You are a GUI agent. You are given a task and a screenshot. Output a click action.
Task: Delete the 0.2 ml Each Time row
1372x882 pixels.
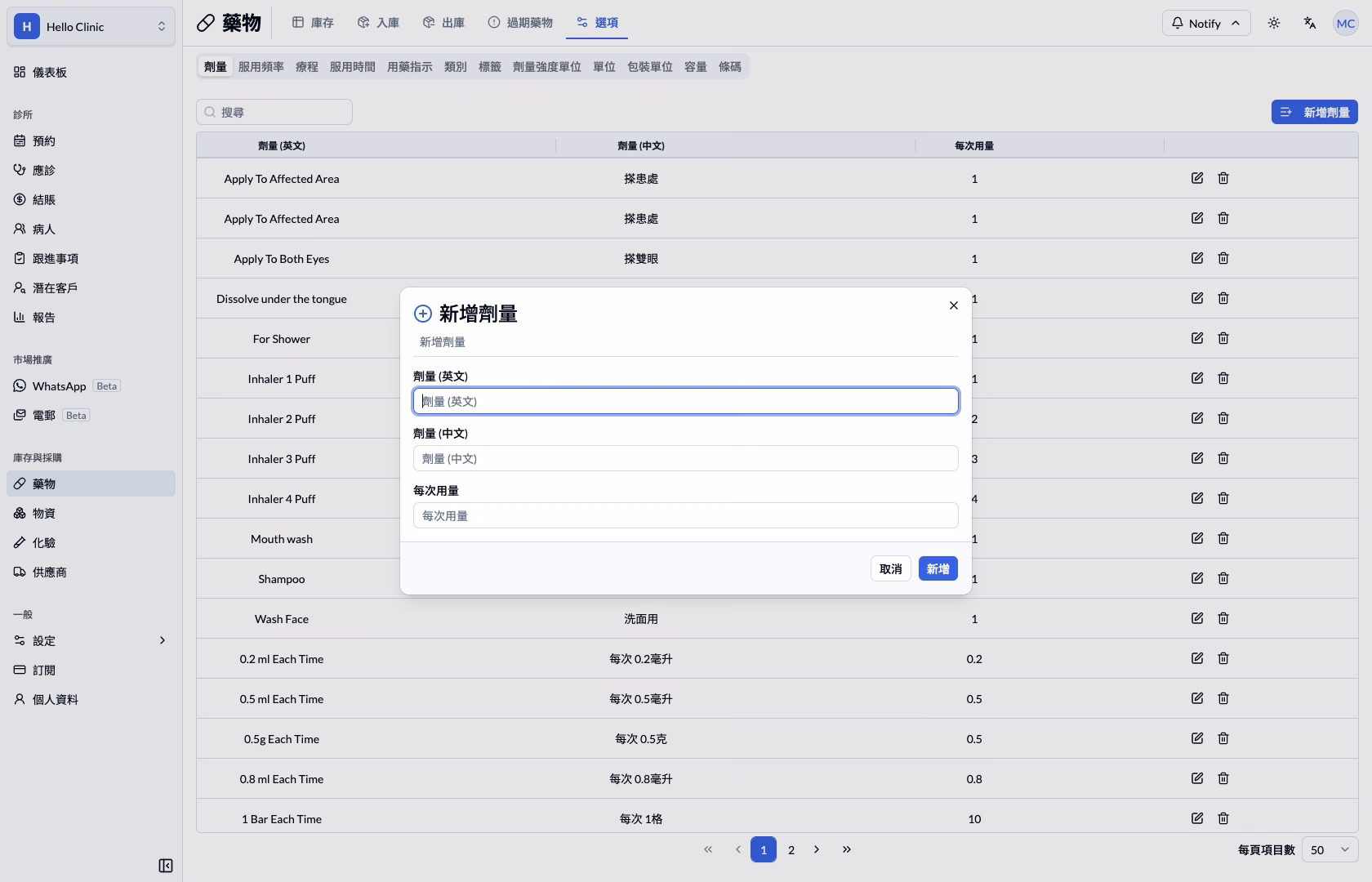click(1223, 658)
